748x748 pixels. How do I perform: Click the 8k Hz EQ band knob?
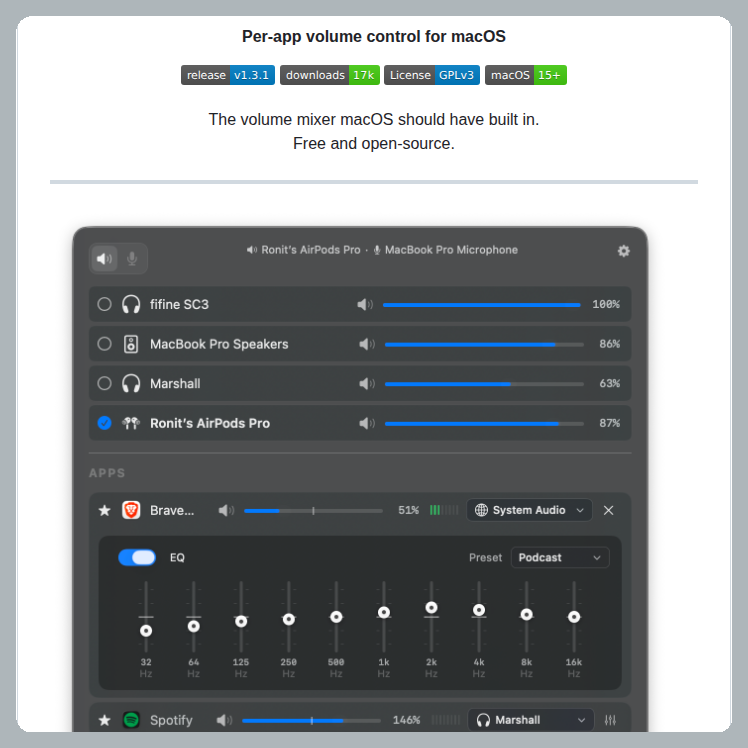point(527,614)
